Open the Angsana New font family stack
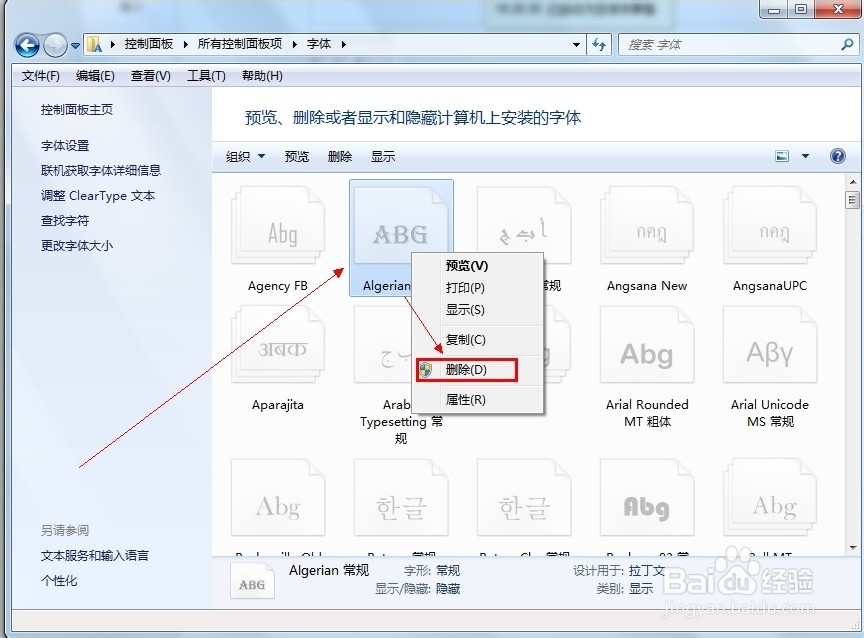This screenshot has height=638, width=864. pyautogui.click(x=646, y=230)
